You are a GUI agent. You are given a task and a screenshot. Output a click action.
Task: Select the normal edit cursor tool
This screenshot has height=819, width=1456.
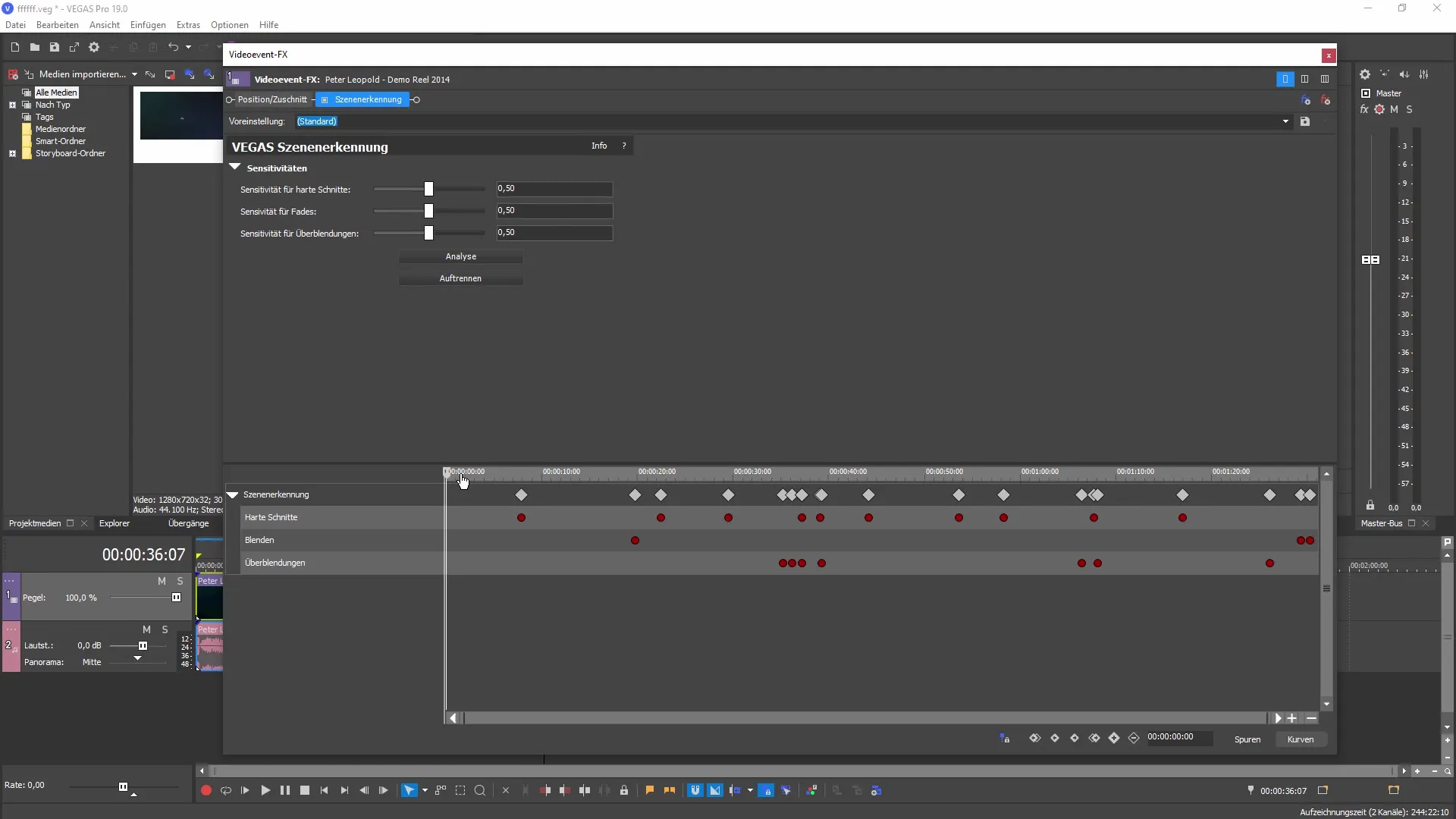tap(409, 790)
